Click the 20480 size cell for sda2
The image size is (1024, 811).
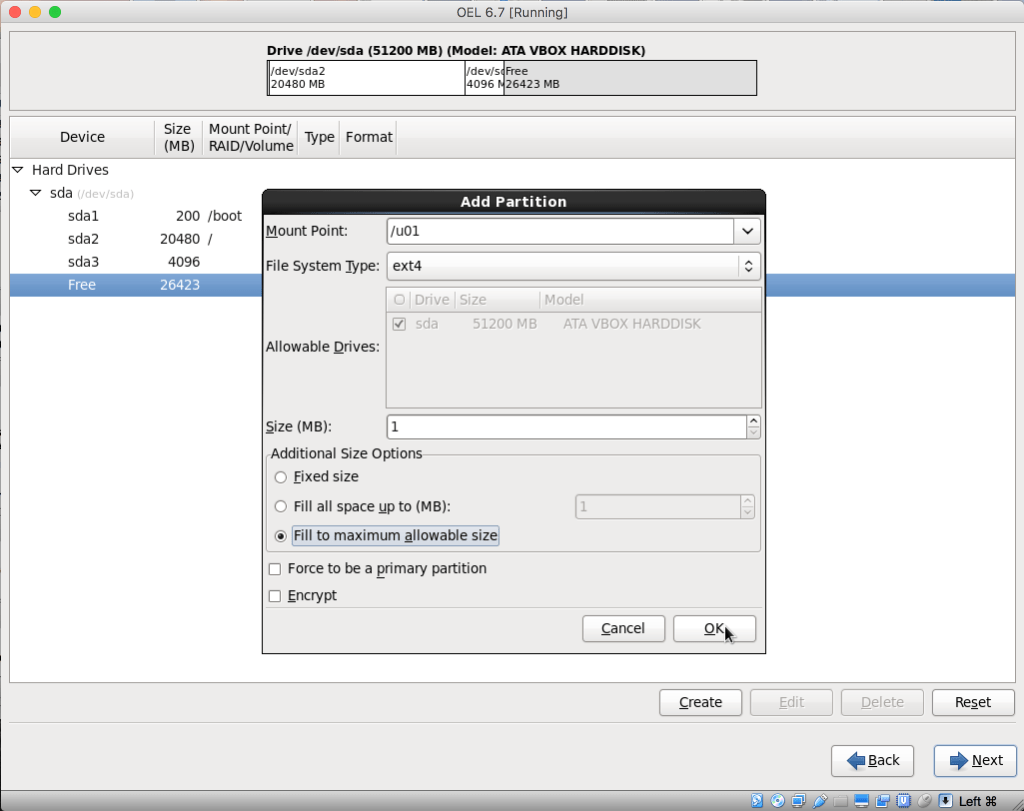pos(180,239)
